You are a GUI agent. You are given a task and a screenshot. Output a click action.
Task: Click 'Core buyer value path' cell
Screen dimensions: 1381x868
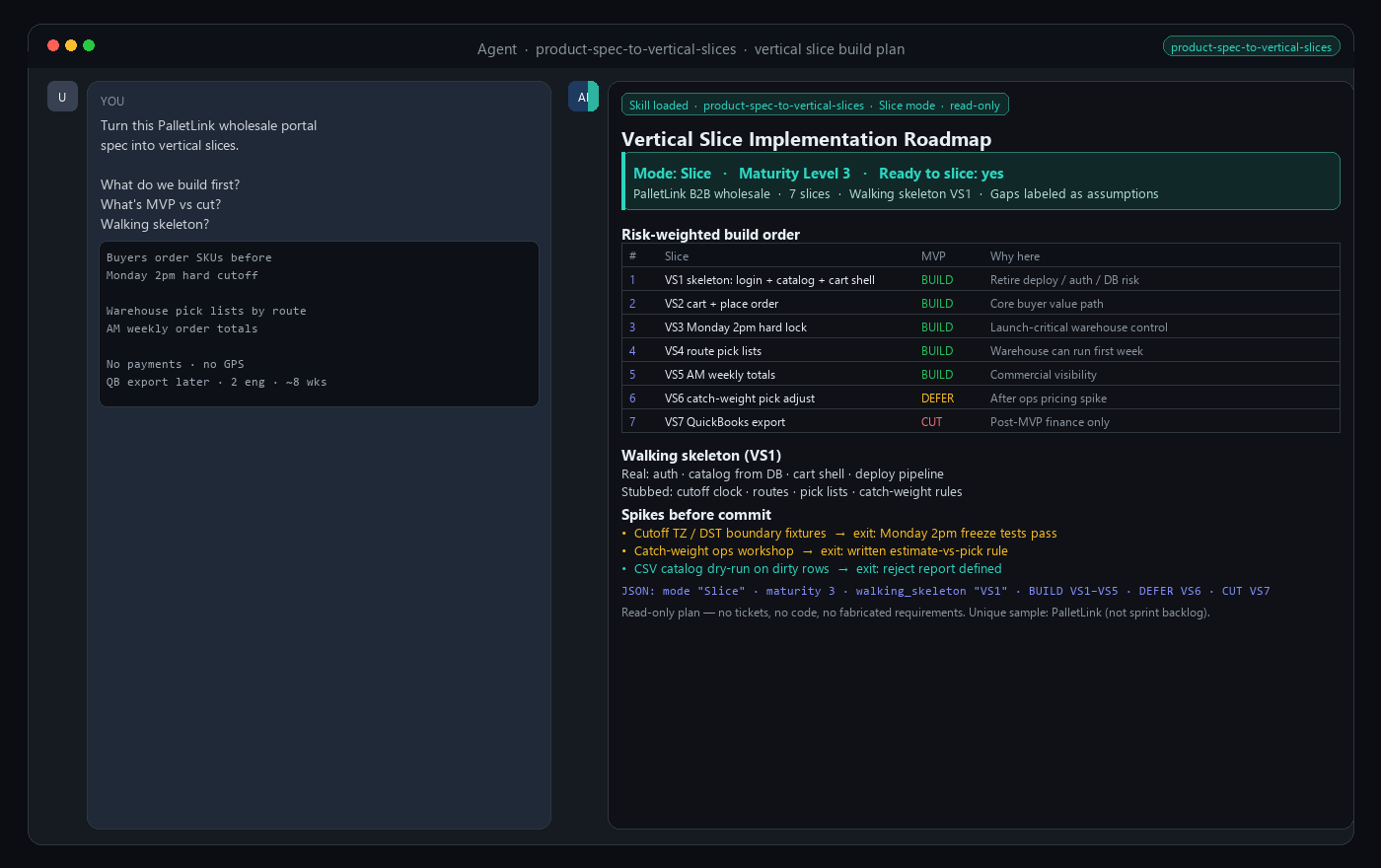tap(1047, 304)
